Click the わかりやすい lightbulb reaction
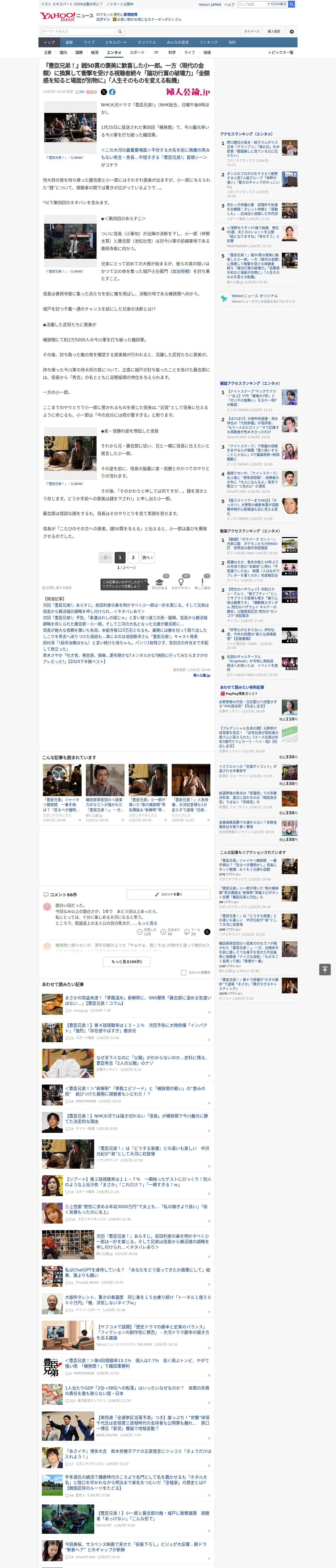The width and height of the screenshot is (336, 1568). pos(181,582)
